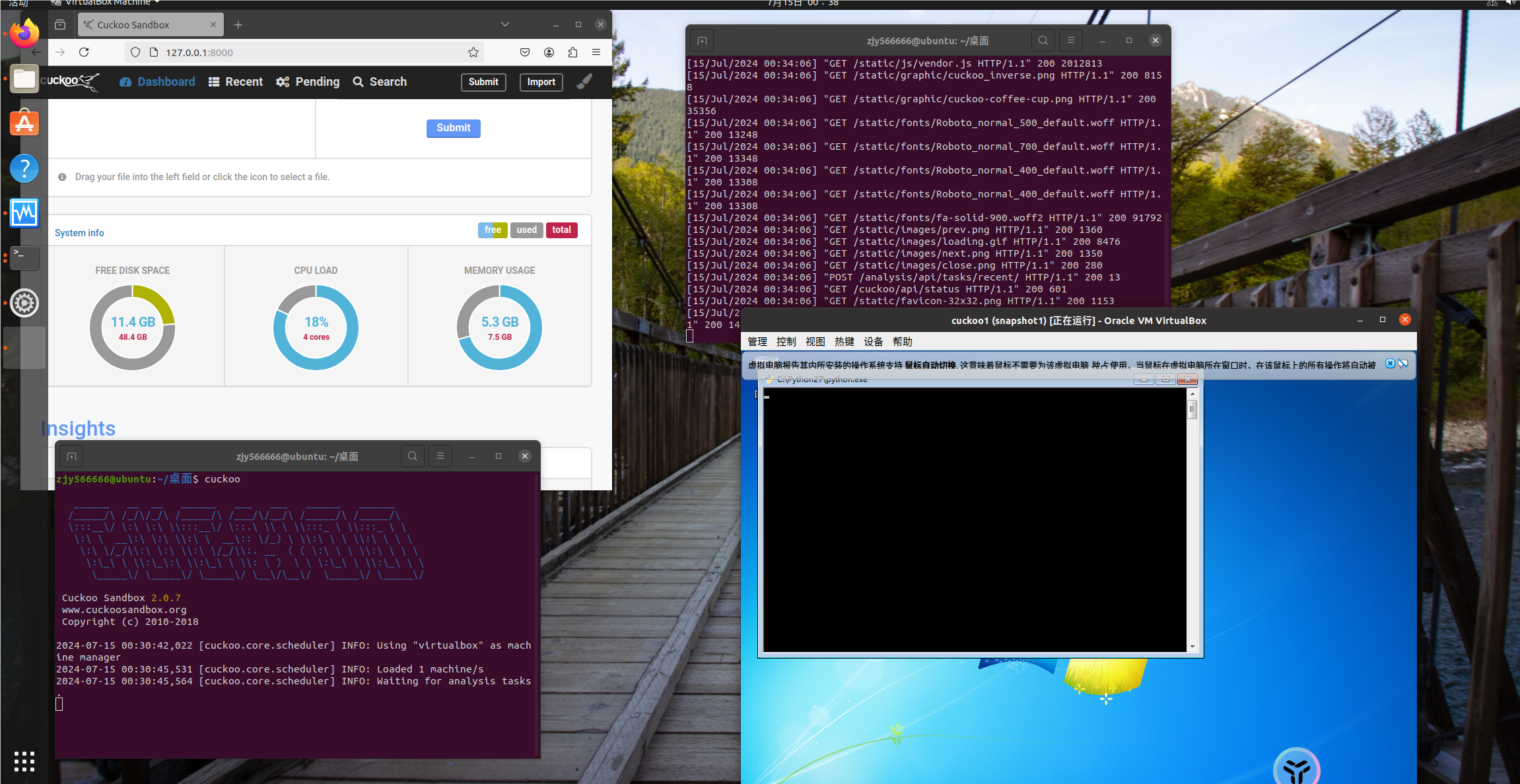The width and height of the screenshot is (1520, 784).
Task: Toggle the used badge in System info
Action: [x=527, y=230]
